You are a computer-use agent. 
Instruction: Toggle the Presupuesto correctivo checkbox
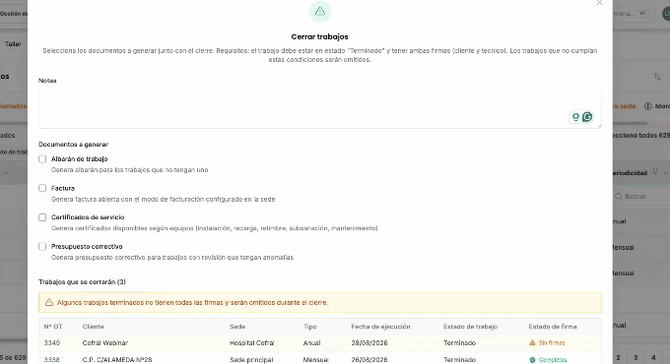(x=42, y=247)
